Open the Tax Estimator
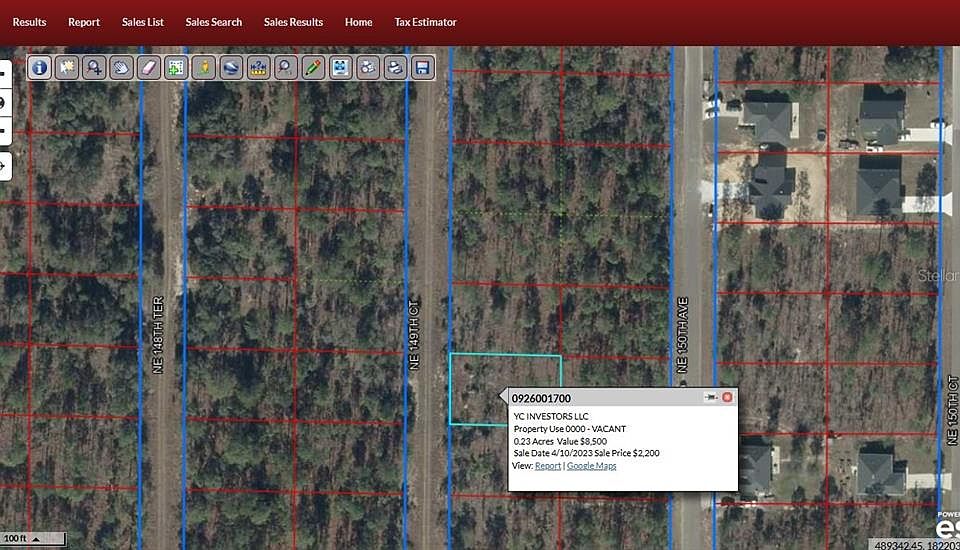The image size is (960, 550). pyautogui.click(x=426, y=22)
